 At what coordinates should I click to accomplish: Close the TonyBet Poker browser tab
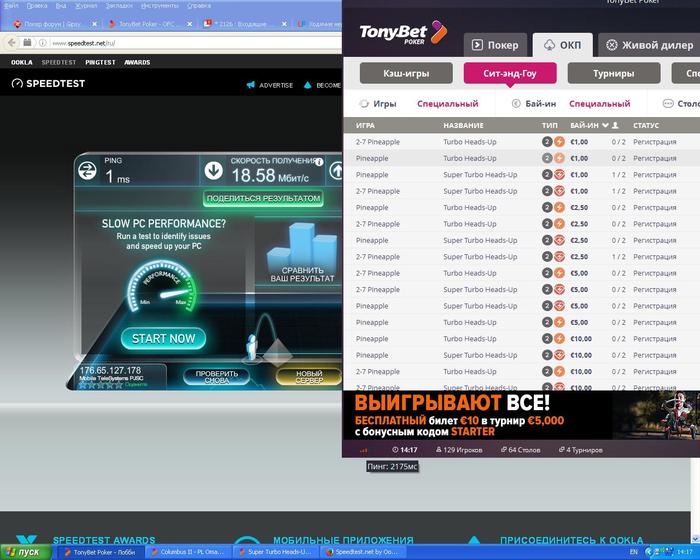click(190, 24)
